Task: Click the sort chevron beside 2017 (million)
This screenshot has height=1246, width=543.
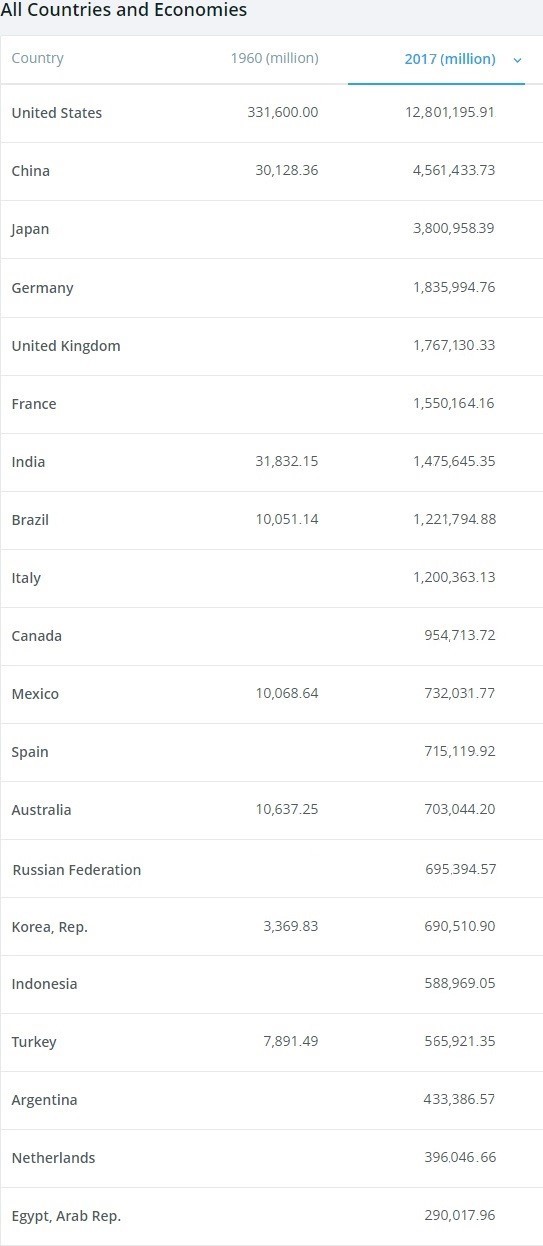Action: [x=517, y=60]
